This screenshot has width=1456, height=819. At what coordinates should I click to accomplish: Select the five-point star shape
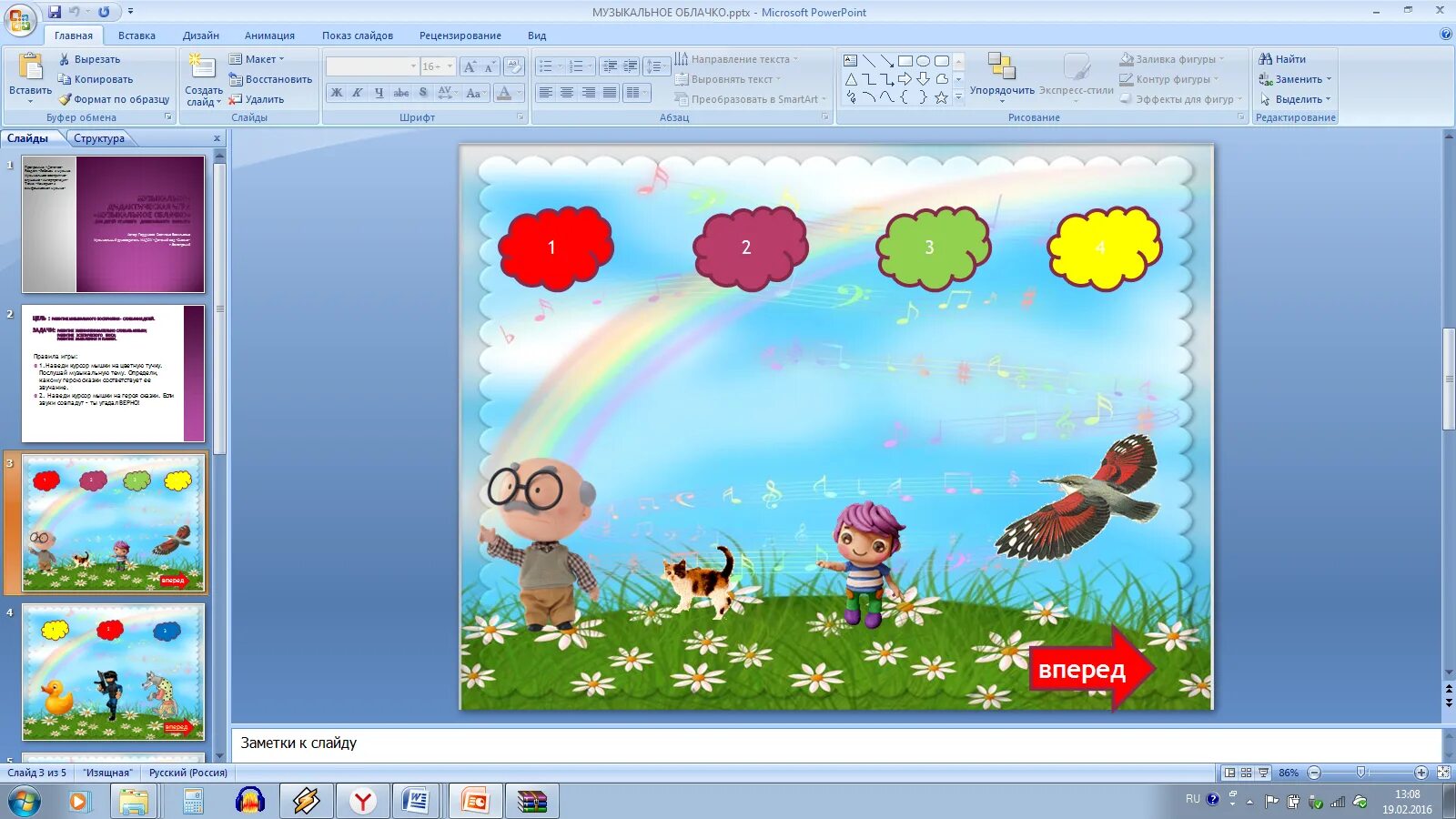[x=941, y=97]
